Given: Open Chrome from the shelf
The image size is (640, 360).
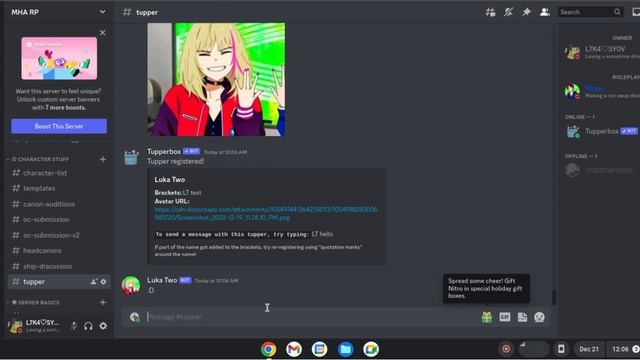Looking at the screenshot, I should pos(269,349).
